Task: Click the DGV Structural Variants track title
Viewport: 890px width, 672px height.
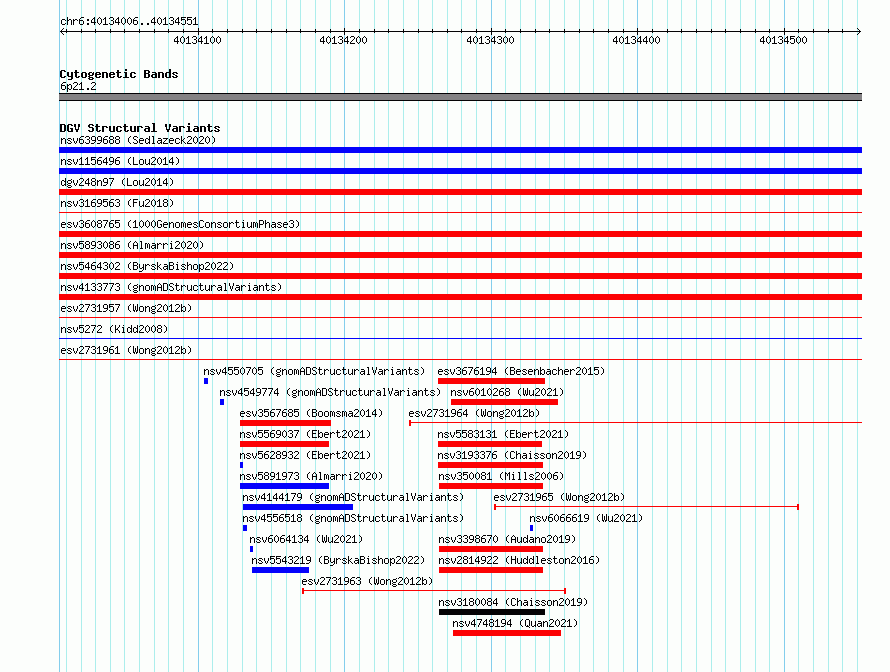Action: point(140,128)
